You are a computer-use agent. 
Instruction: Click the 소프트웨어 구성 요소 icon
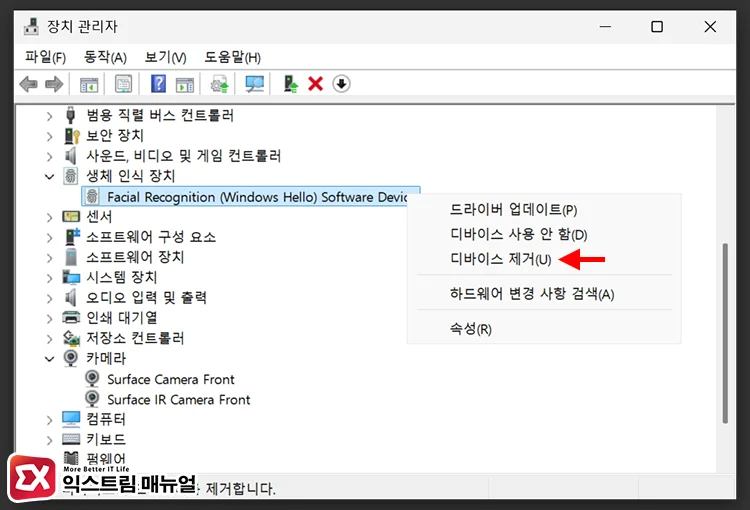[72, 236]
